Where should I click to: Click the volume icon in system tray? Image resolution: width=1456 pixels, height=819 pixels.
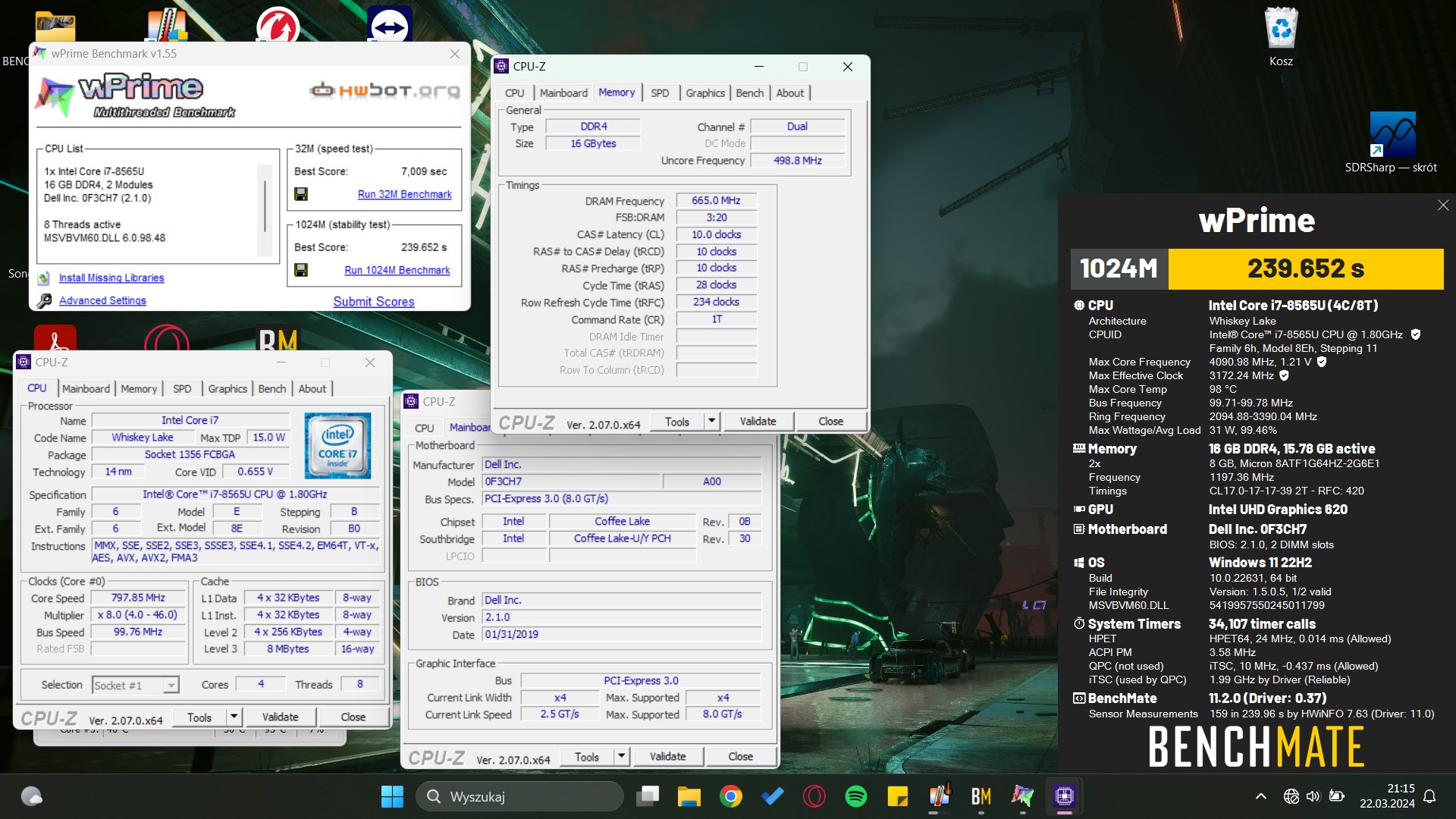coord(1313,796)
